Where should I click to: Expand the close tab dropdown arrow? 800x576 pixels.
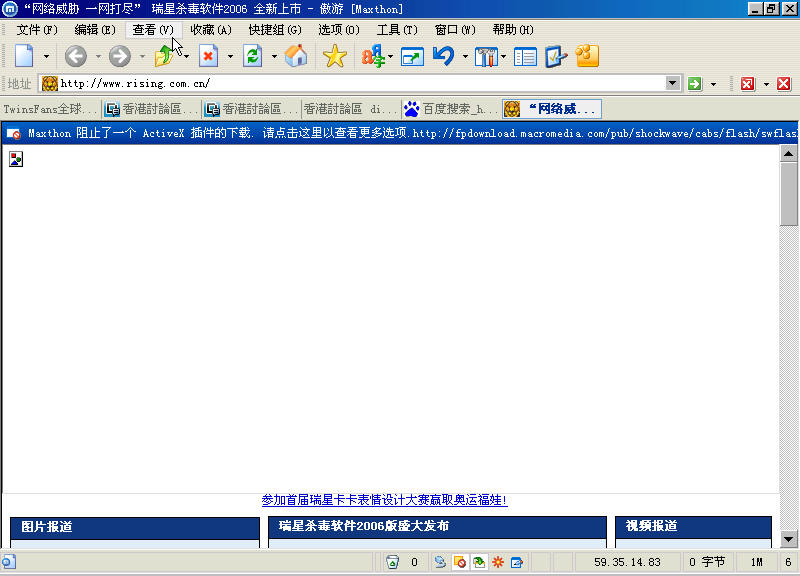pyautogui.click(x=766, y=84)
